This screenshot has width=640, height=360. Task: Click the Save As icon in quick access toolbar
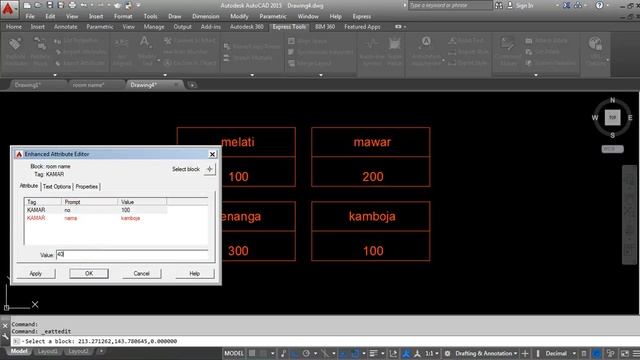[60, 5]
